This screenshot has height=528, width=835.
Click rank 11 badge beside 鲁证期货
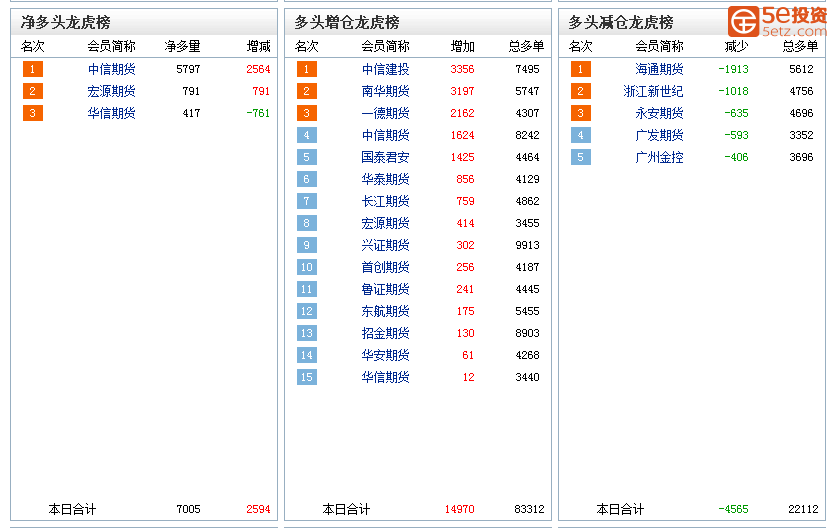point(307,289)
